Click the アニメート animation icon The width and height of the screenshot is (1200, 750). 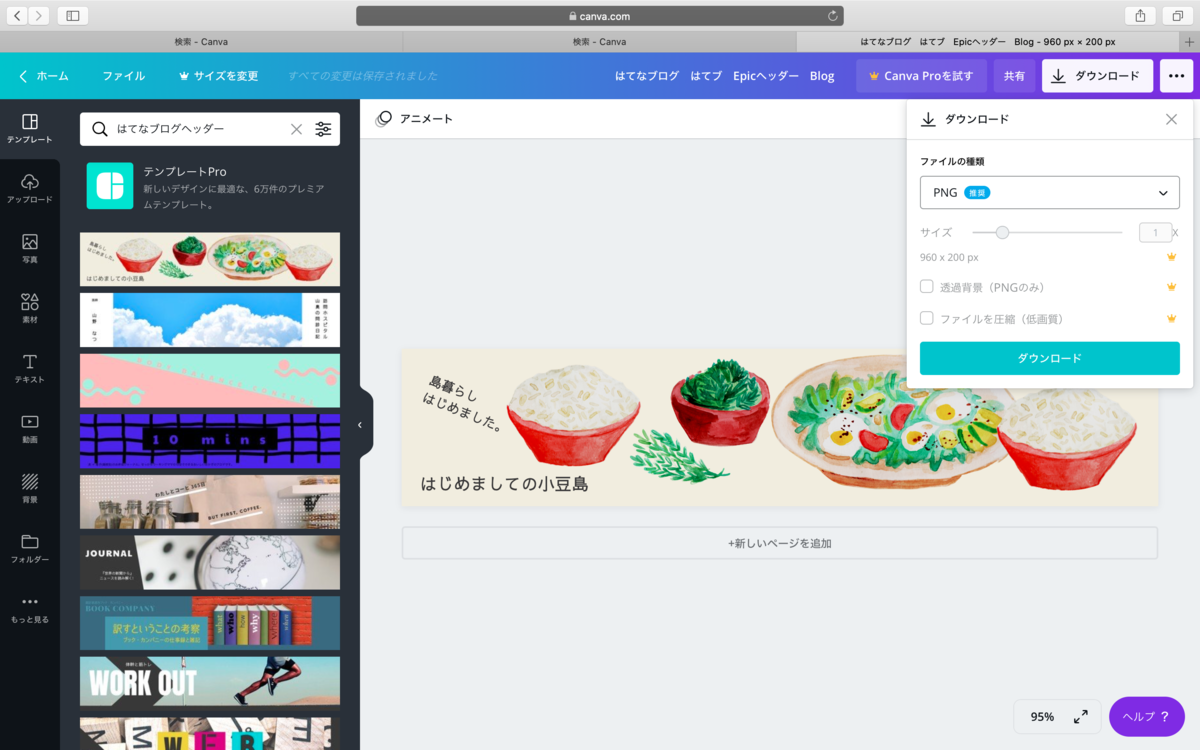pos(384,119)
